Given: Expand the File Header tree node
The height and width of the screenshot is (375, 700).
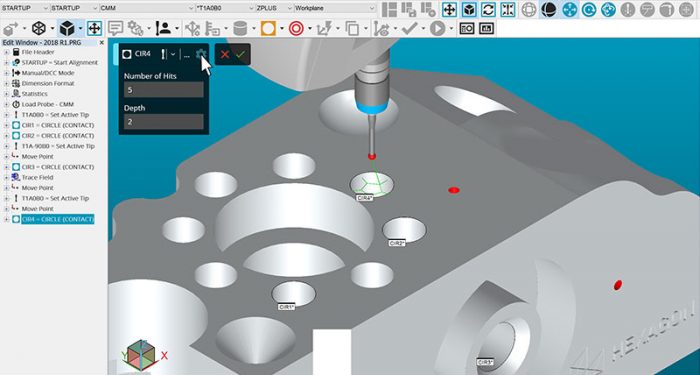Looking at the screenshot, I should pos(6,52).
